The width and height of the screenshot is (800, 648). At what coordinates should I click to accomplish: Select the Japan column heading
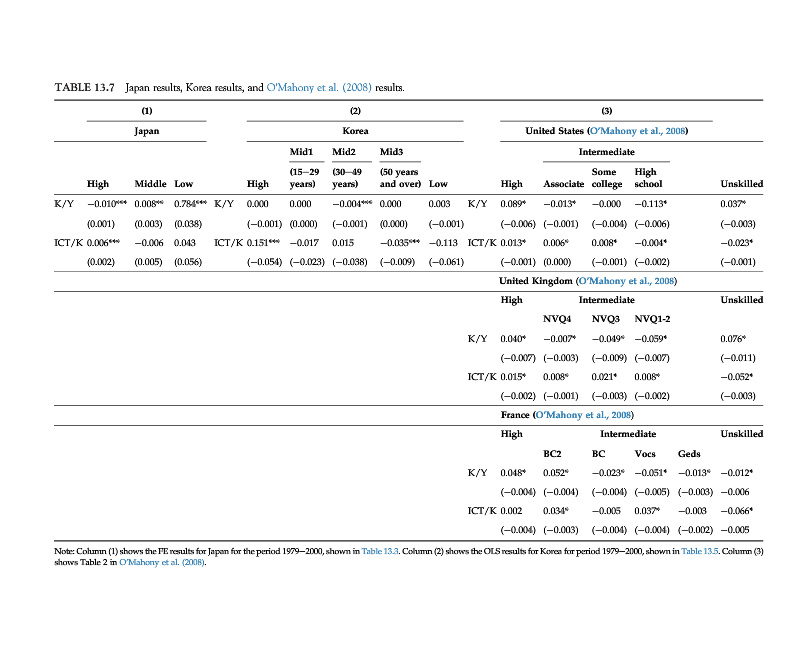tap(147, 131)
